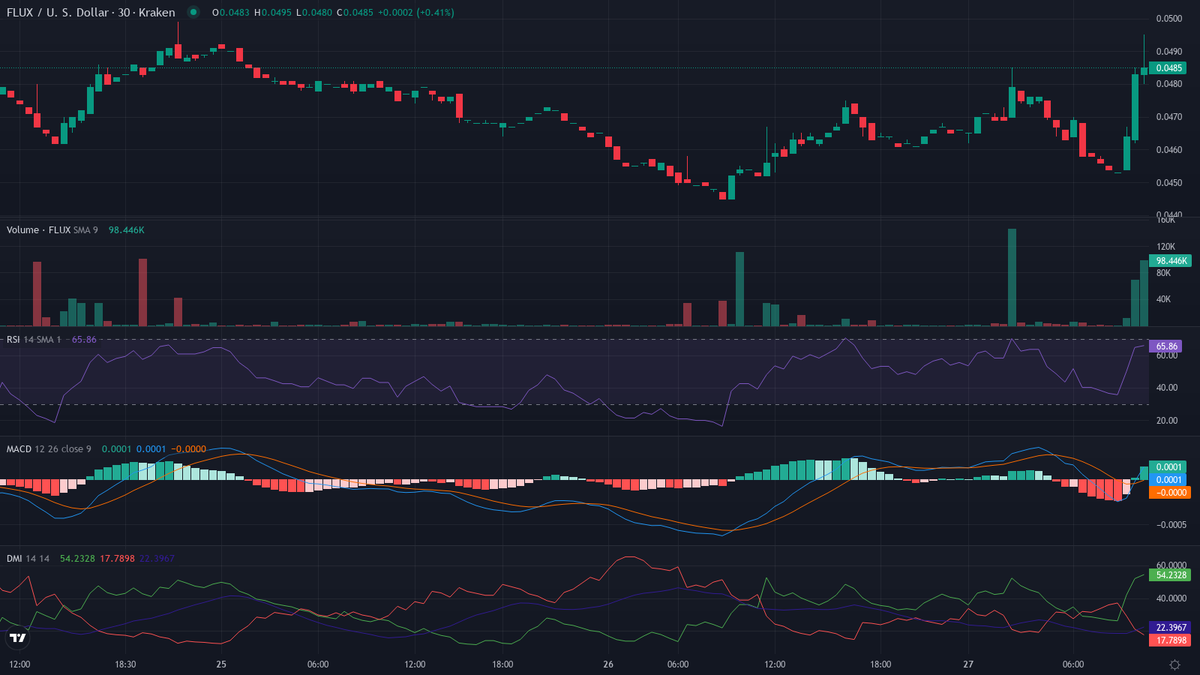This screenshot has width=1200, height=675.
Task: Click the 40K volume axis label
Action: pyautogui.click(x=1162, y=299)
